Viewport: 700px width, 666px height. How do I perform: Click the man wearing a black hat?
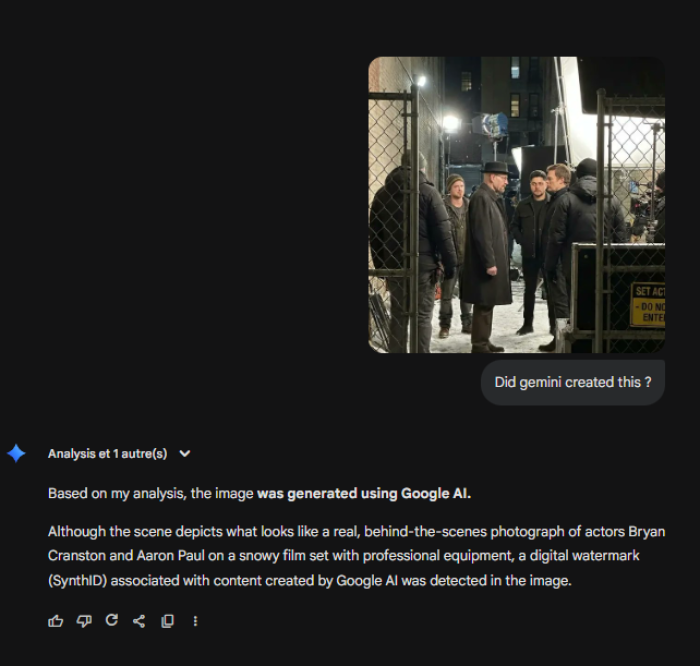[488, 254]
